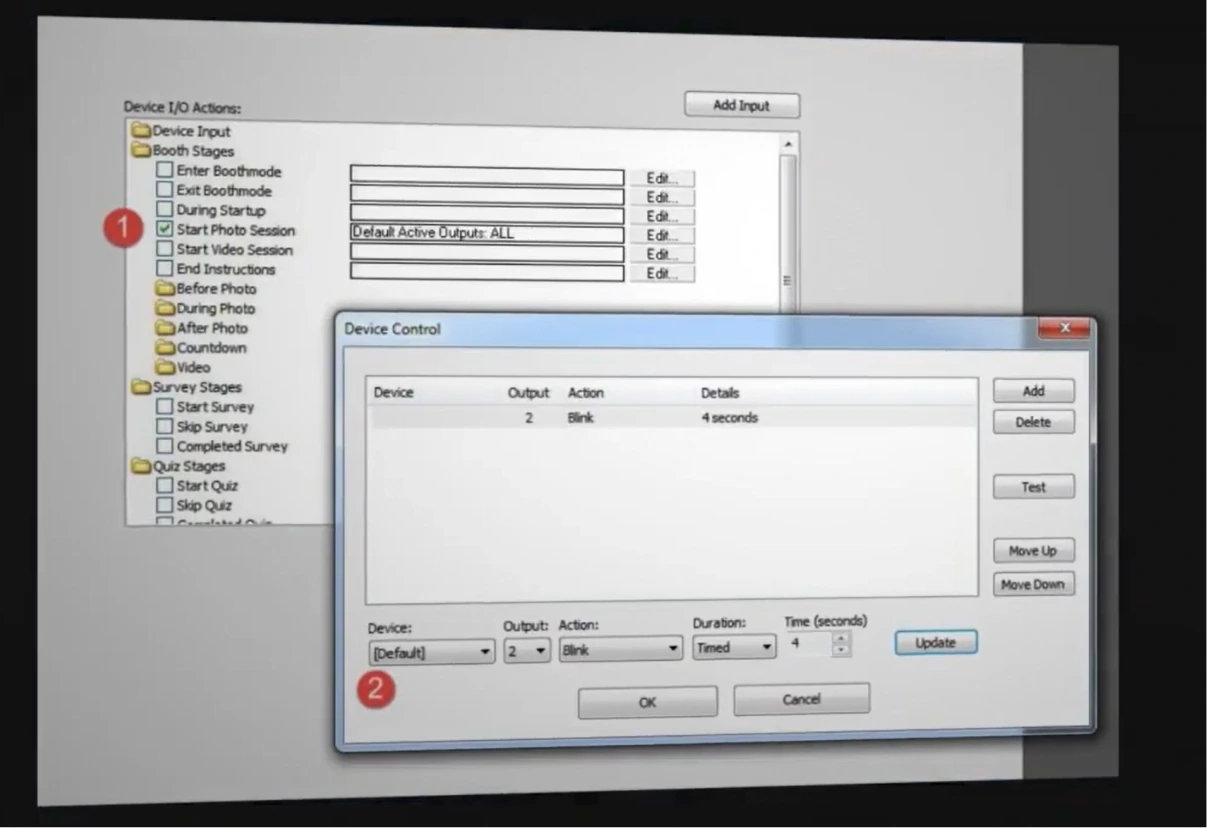Collapse the Booth Stages folder
The image size is (1207, 828).
tap(183, 151)
